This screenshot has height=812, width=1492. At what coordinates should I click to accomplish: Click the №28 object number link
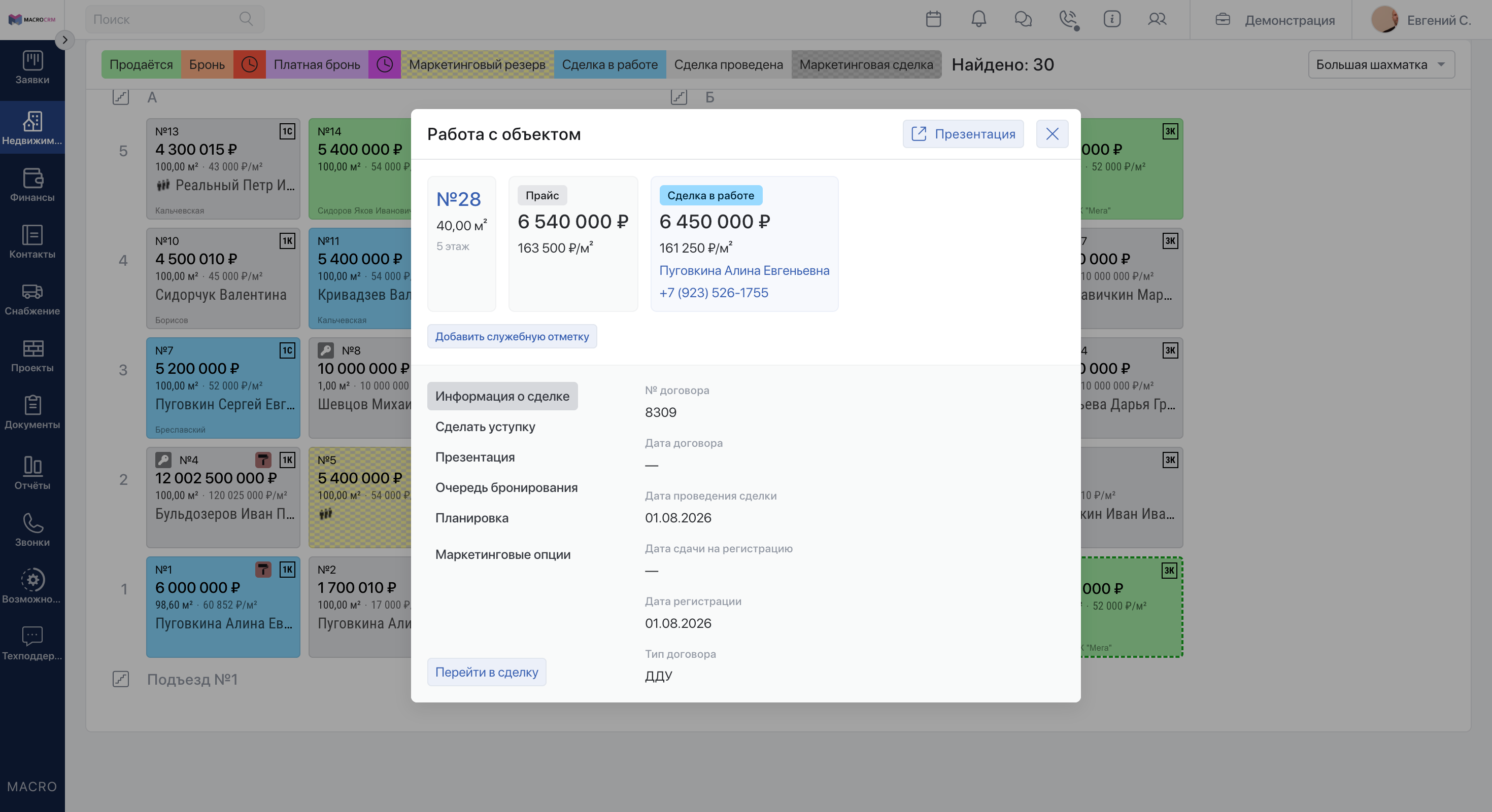pos(458,199)
